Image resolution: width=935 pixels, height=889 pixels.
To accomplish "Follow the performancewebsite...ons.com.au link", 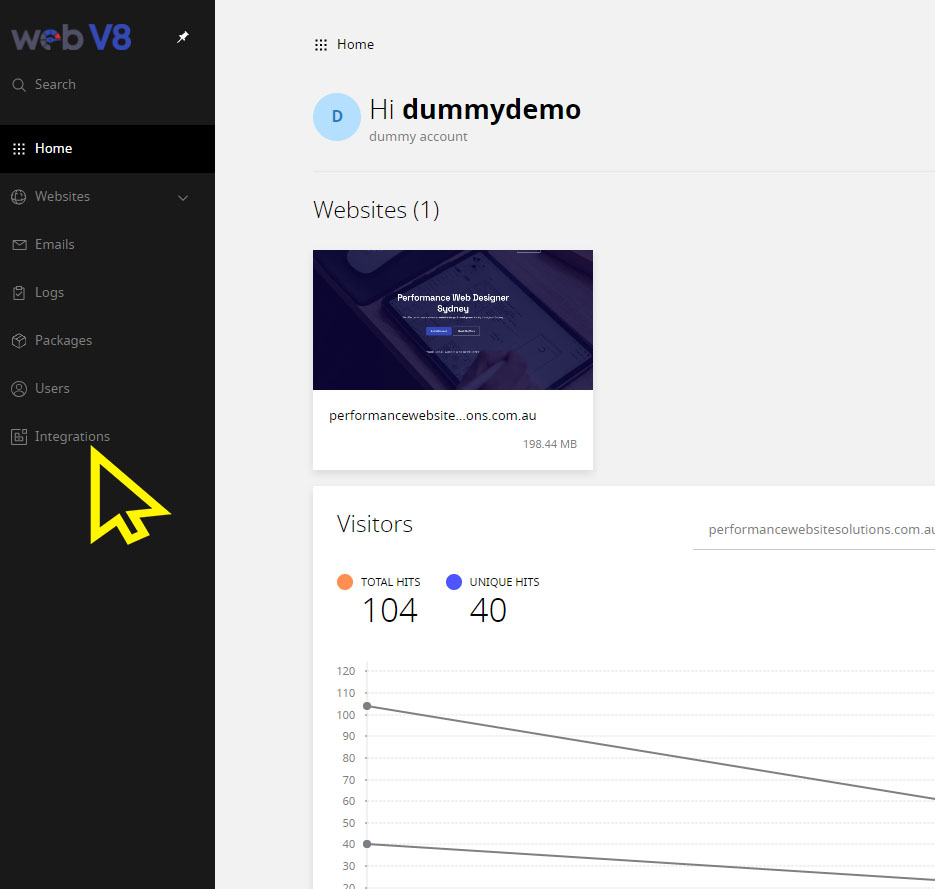I will click(x=432, y=415).
